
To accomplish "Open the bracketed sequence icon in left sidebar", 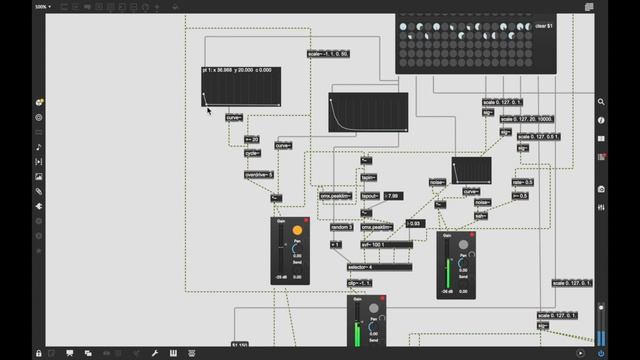I will 39,162.
